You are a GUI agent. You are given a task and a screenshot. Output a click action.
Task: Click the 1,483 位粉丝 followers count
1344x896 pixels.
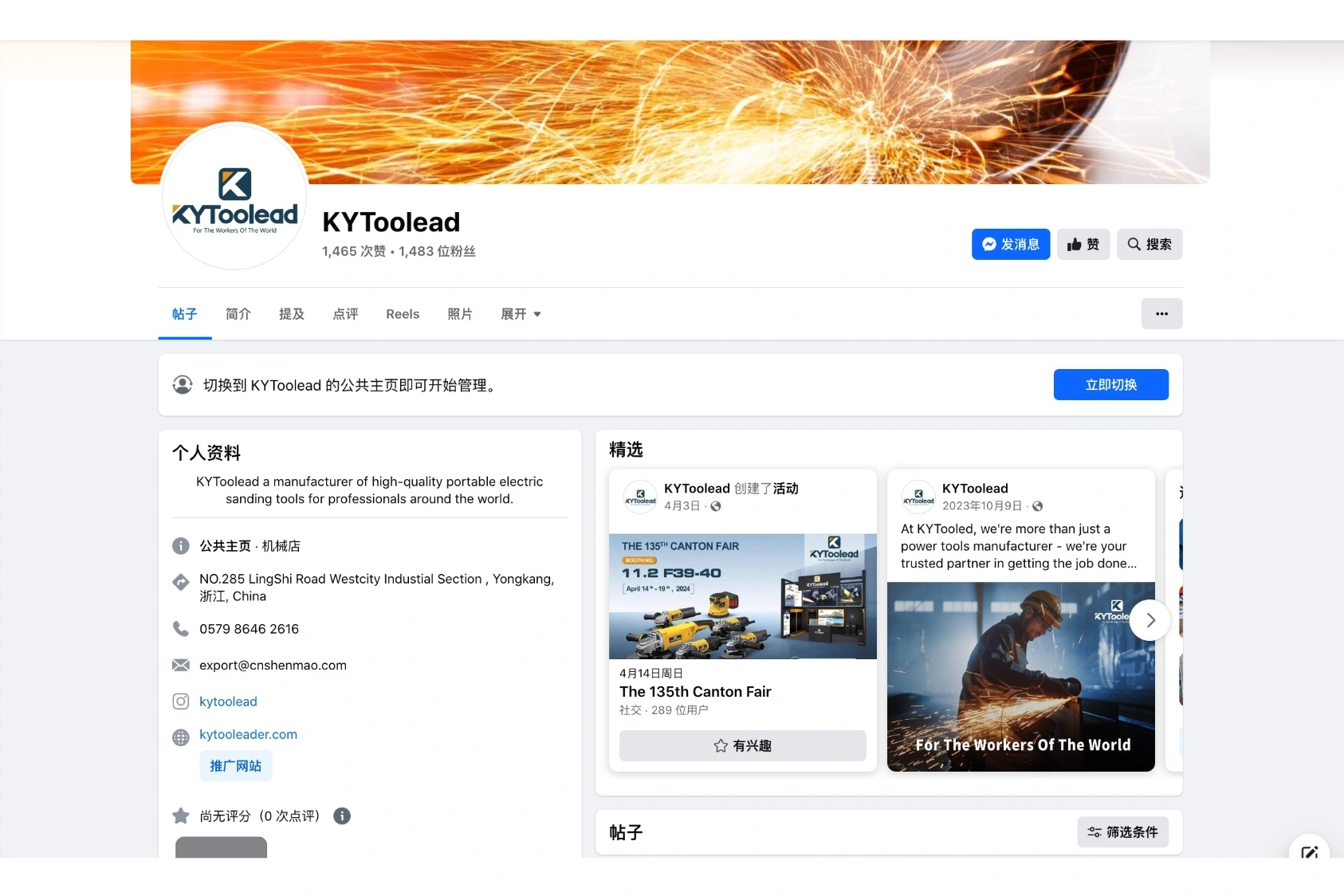point(437,251)
